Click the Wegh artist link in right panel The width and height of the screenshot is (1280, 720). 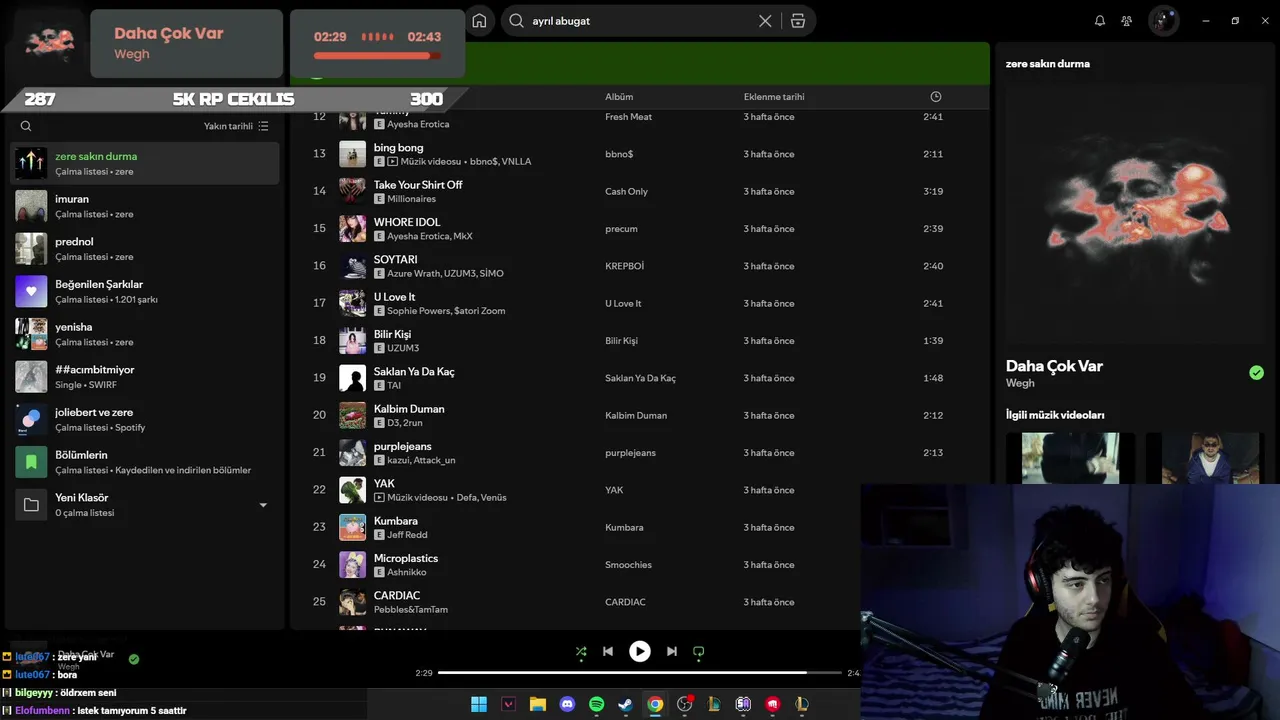[x=1020, y=383]
